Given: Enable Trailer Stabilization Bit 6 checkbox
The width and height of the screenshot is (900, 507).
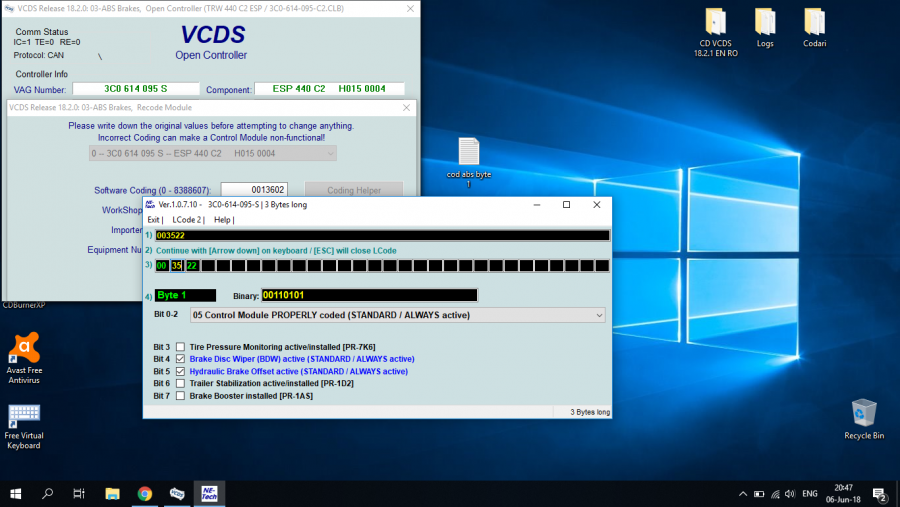Looking at the screenshot, I should pos(180,383).
